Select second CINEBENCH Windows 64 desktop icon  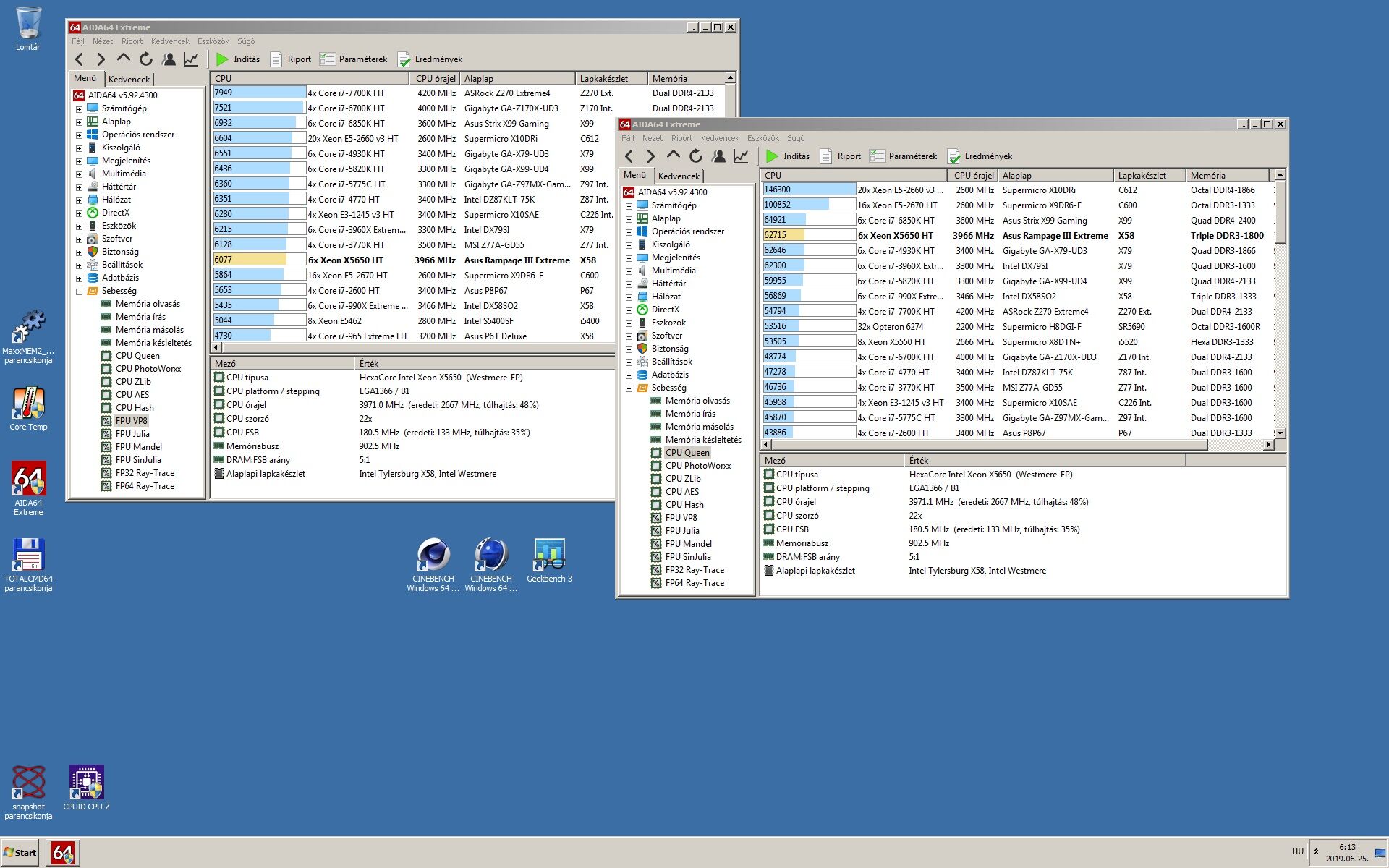click(x=491, y=566)
